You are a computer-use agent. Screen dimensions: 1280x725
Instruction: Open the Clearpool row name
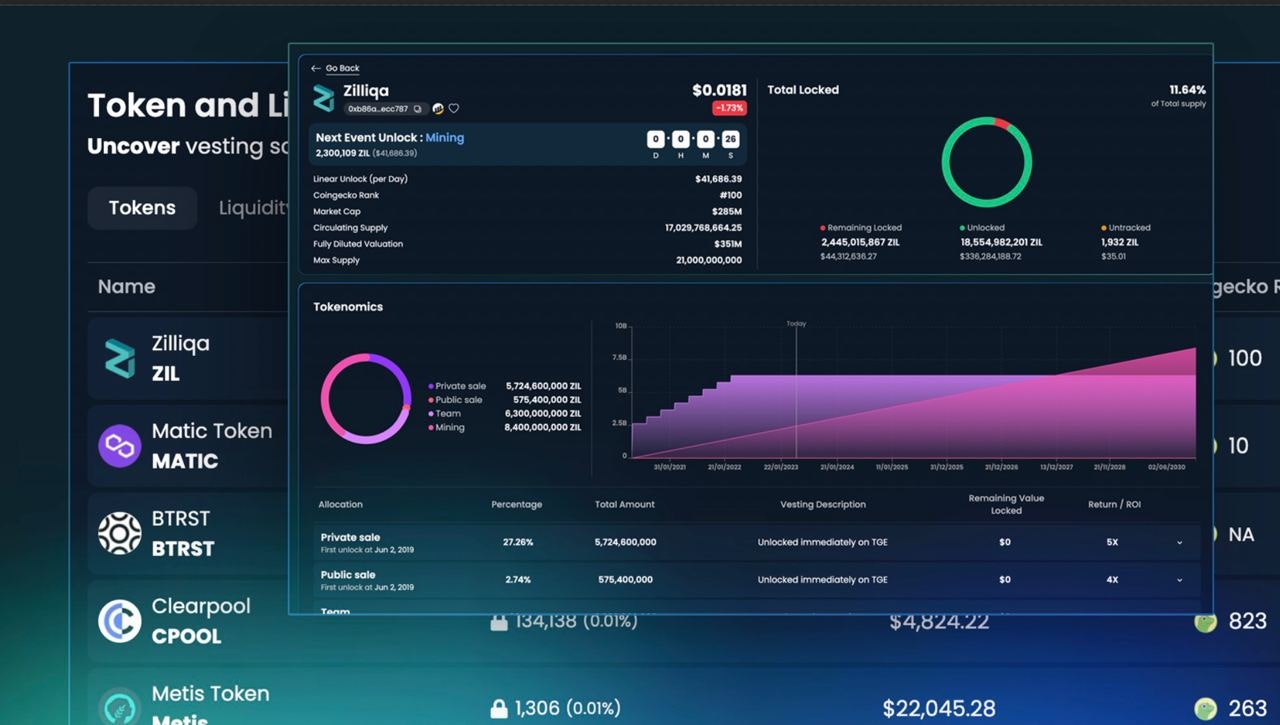201,606
